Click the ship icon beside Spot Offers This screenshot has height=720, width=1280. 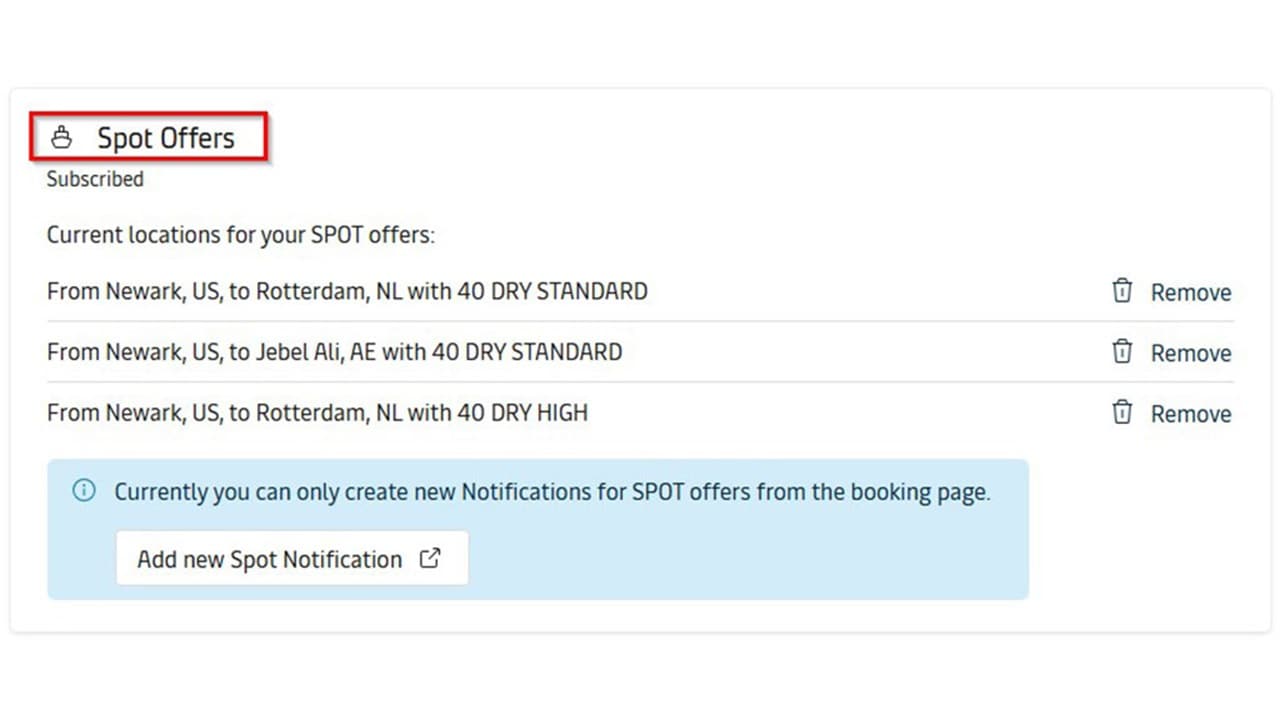pos(62,138)
